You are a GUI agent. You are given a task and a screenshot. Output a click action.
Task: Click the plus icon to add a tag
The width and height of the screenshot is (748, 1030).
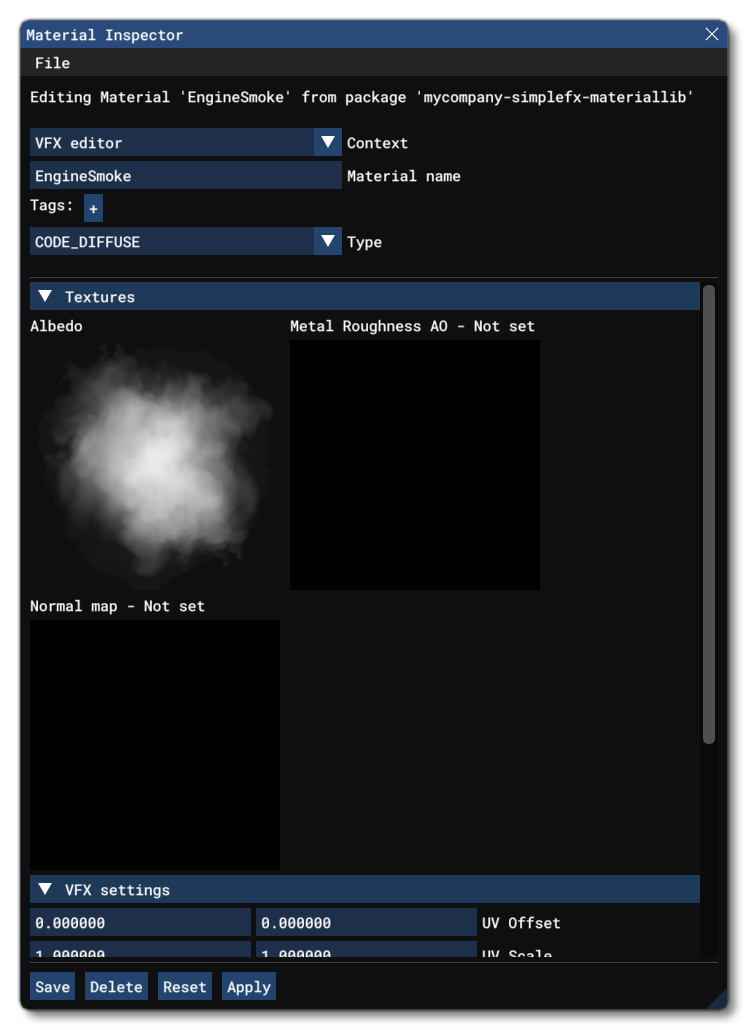[93, 209]
